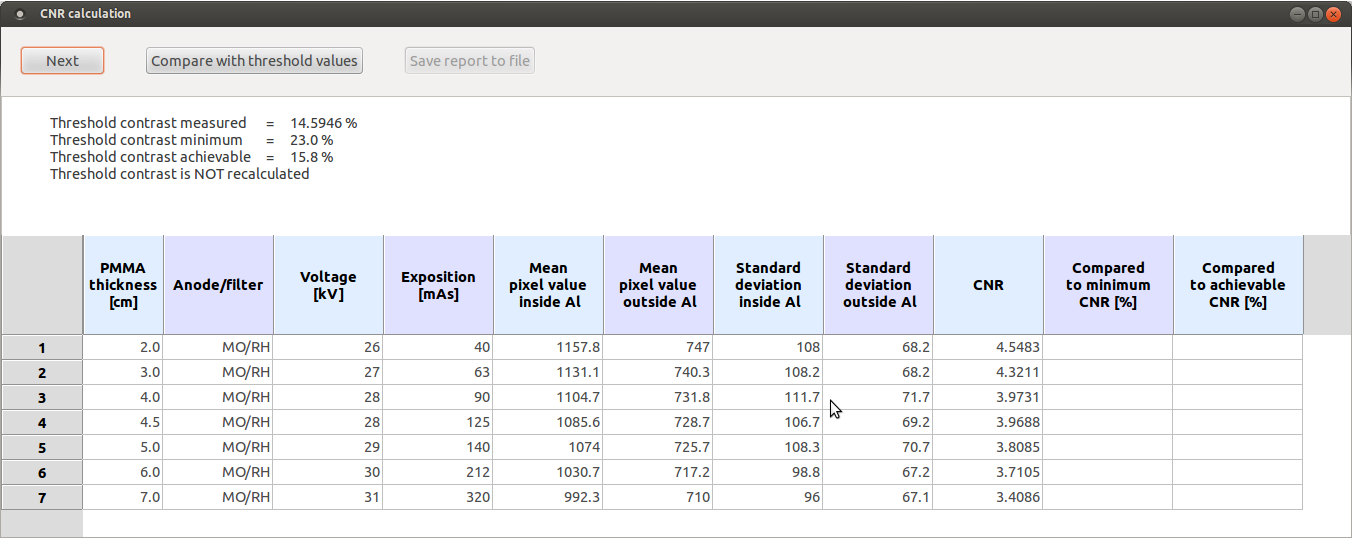1353x538 pixels.
Task: Click the CNR column header
Action: 988,285
